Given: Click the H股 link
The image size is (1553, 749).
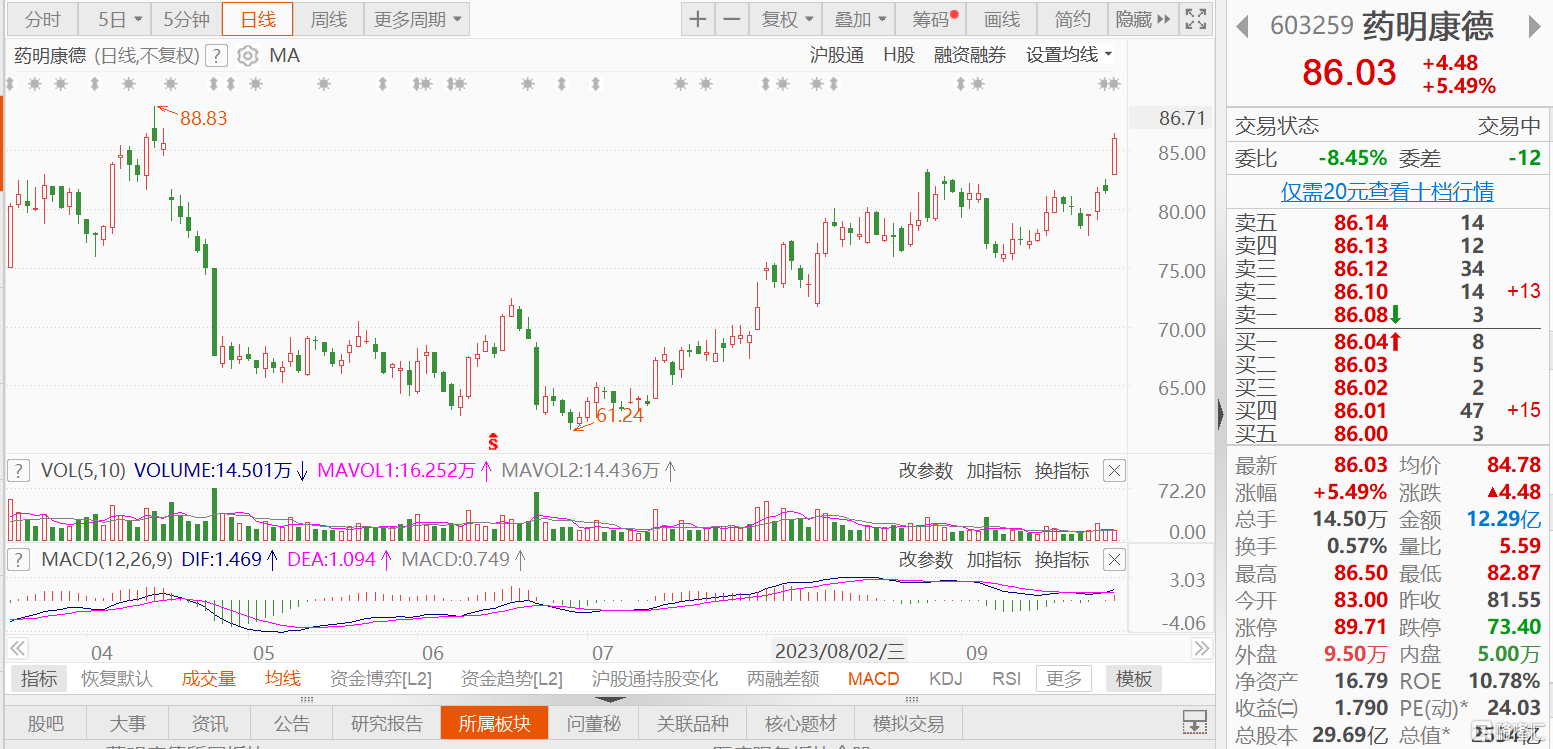Looking at the screenshot, I should 899,55.
